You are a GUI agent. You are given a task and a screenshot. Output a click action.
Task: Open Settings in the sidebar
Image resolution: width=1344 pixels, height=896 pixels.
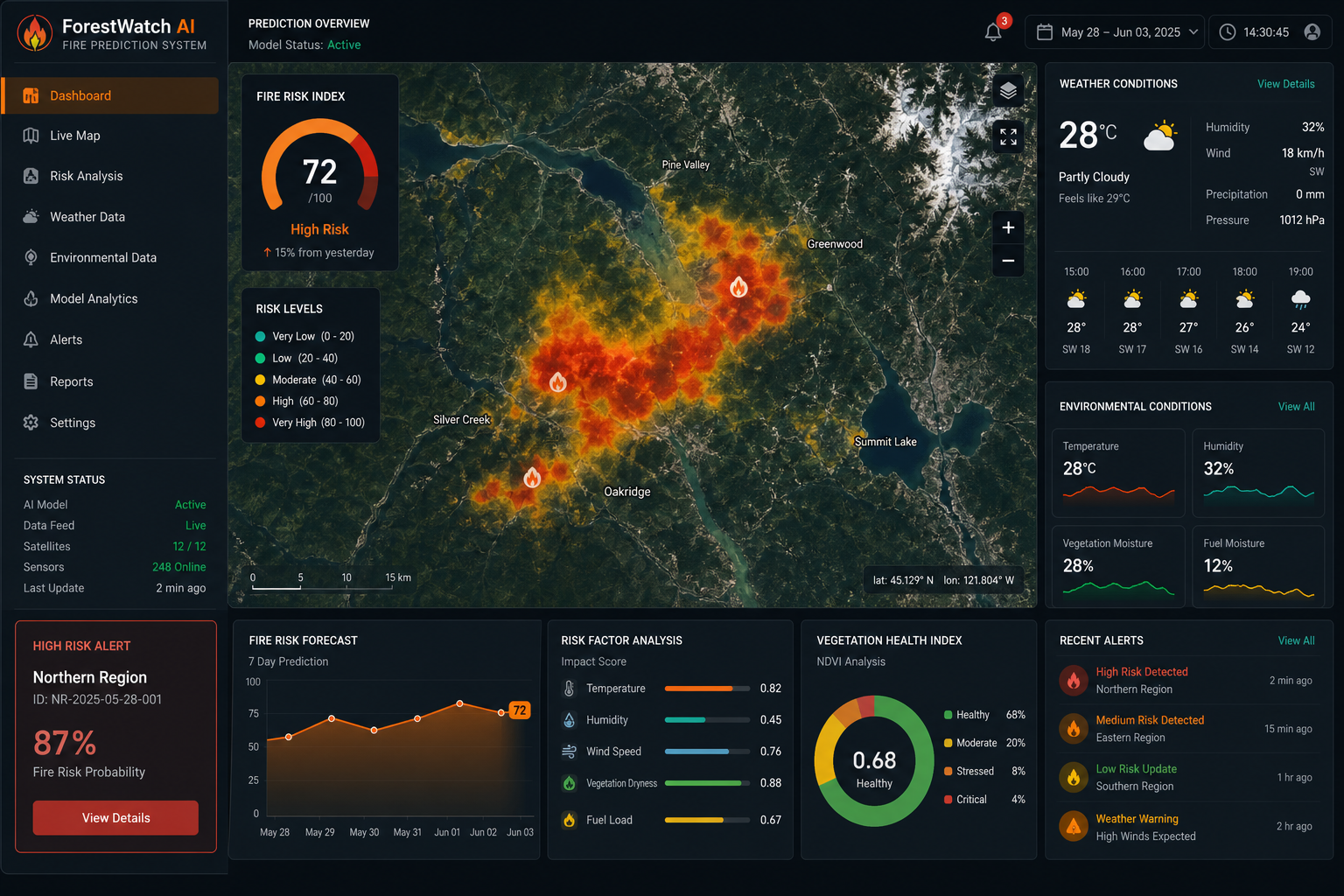point(110,423)
